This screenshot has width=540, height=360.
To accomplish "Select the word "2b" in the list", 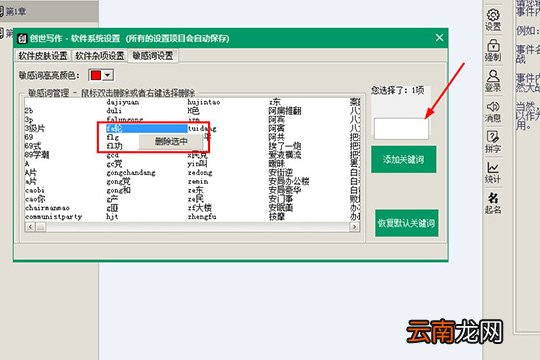I will tap(29, 111).
